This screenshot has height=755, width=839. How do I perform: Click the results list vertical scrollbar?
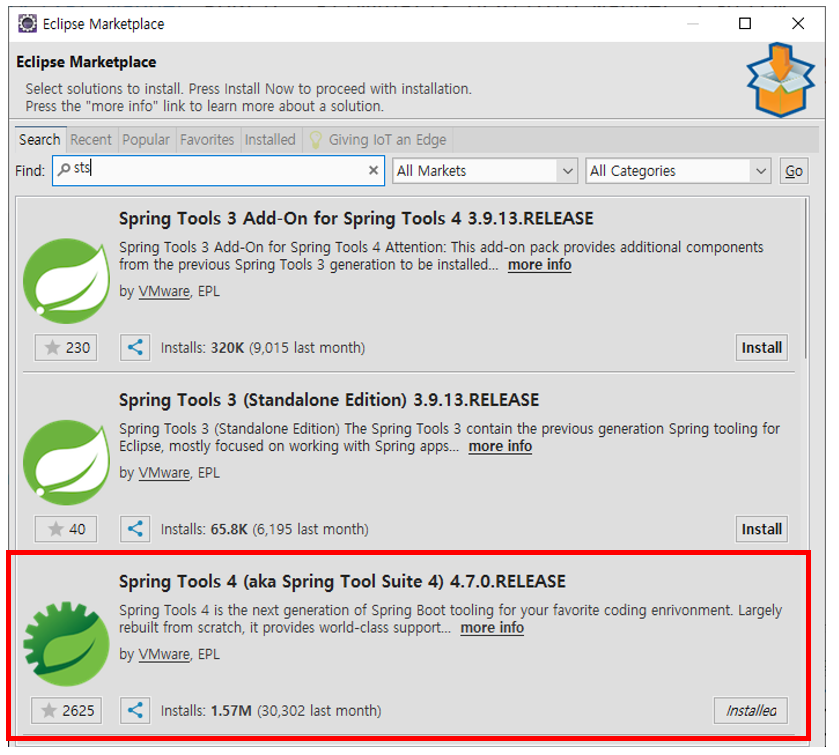[805, 278]
